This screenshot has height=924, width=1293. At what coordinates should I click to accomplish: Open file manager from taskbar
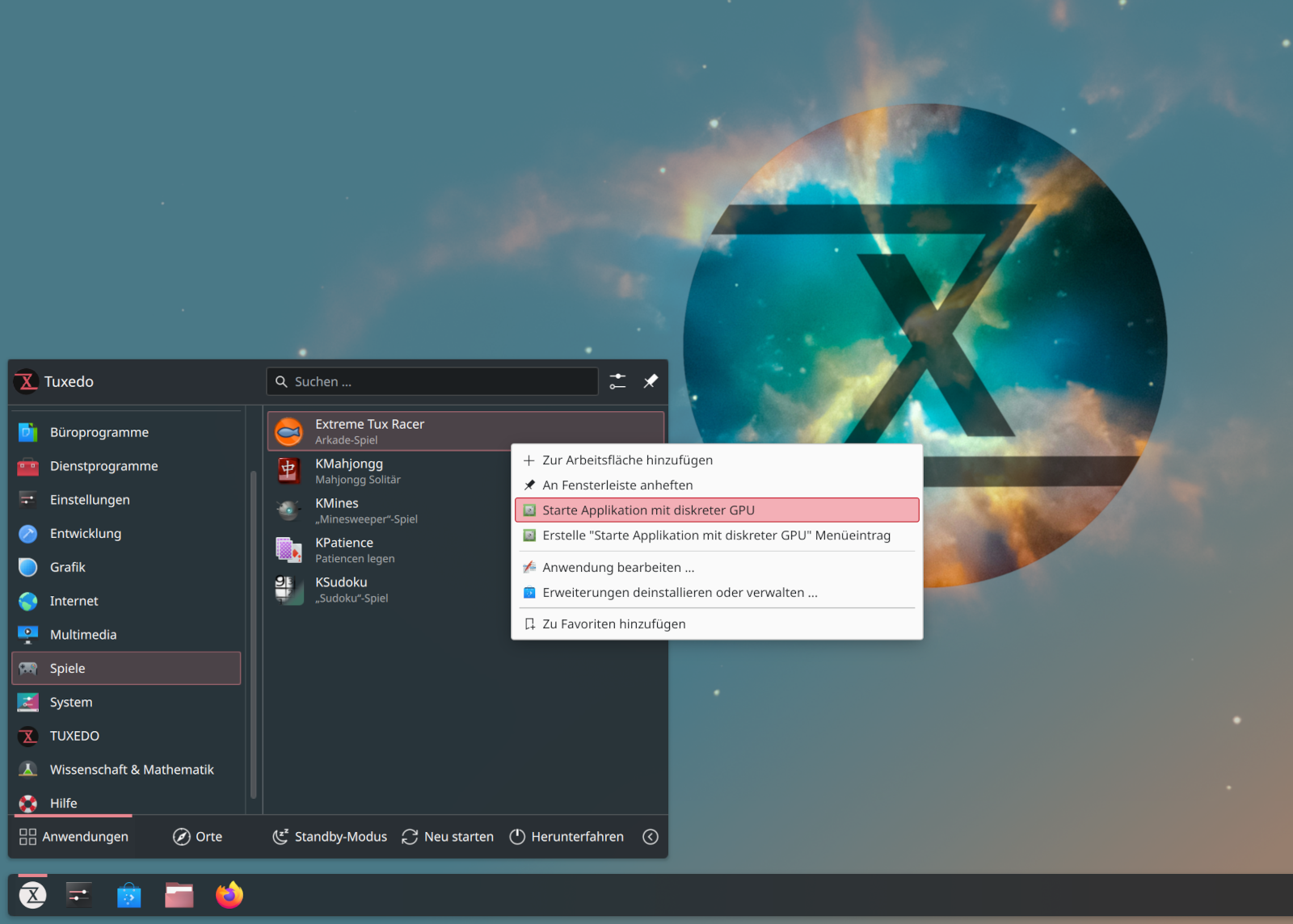pyautogui.click(x=179, y=895)
